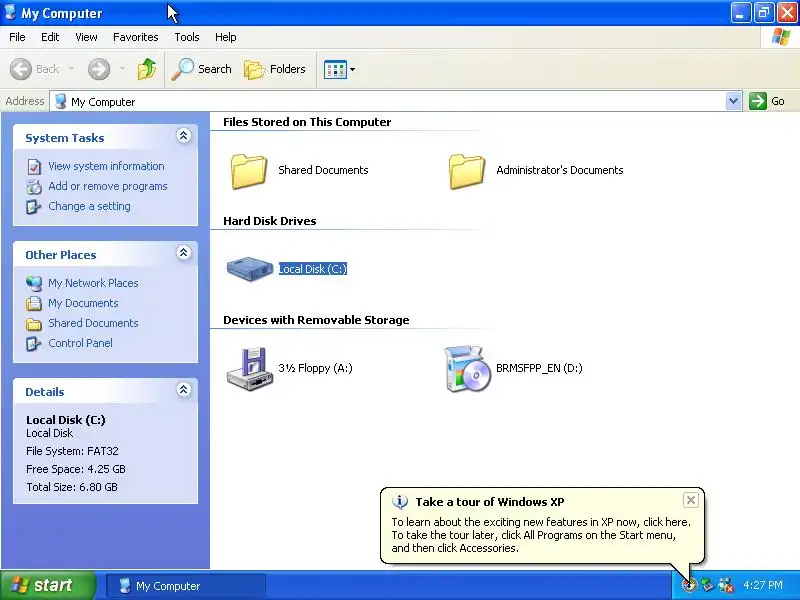Click the Safely Remove Hardware tray icon
Image resolution: width=800 pixels, height=600 pixels.
point(707,585)
